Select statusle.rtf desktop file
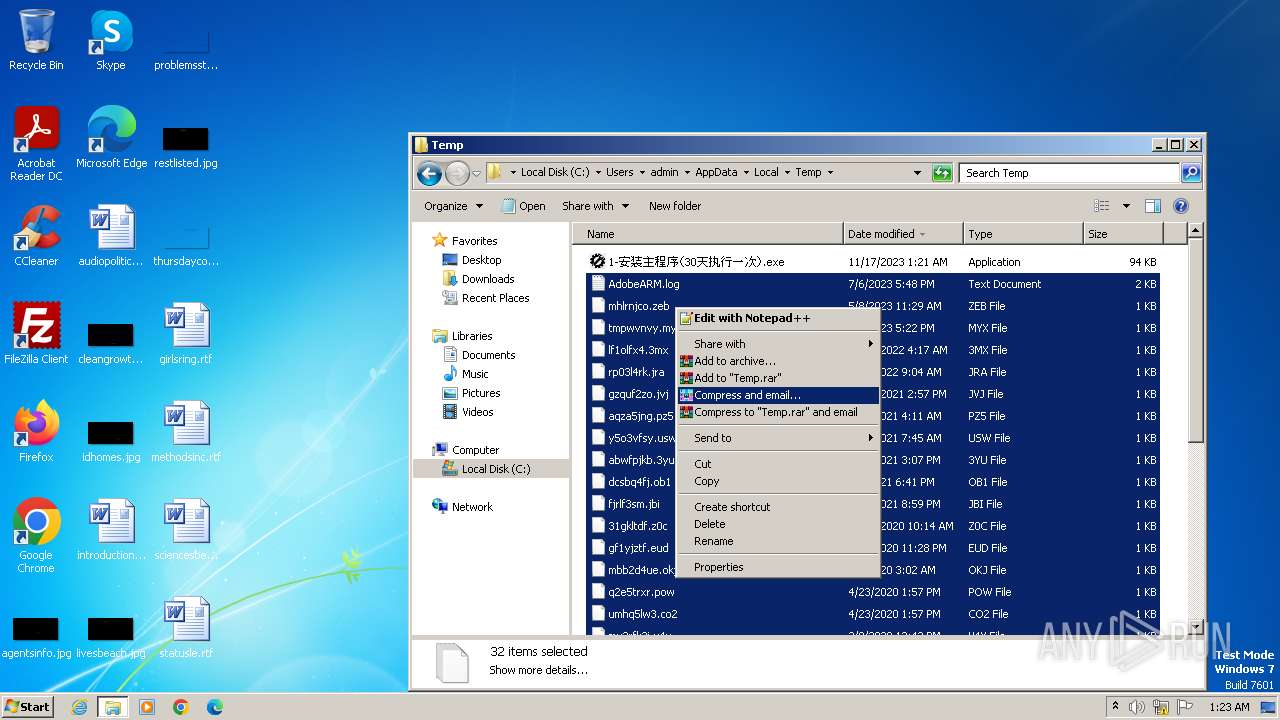The height and width of the screenshot is (720, 1280). 186,628
